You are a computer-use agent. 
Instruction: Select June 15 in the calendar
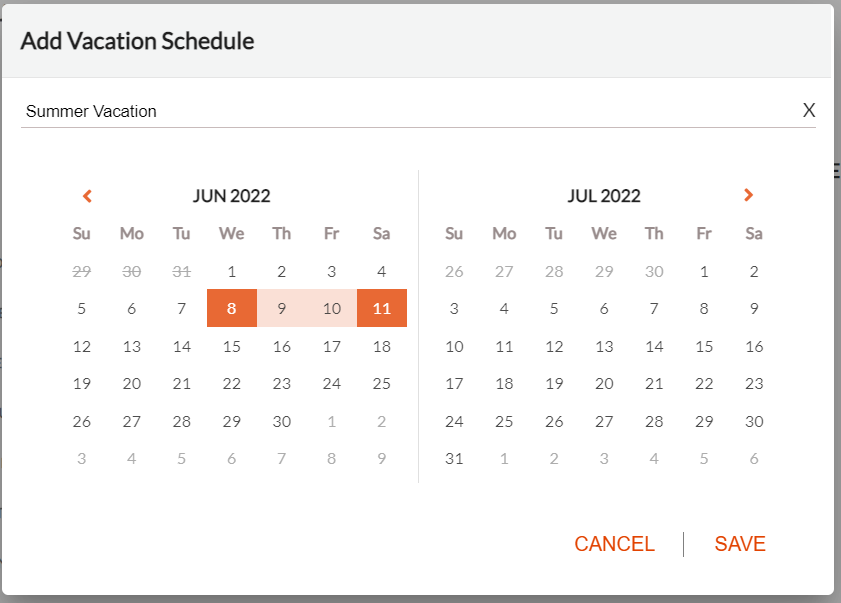[232, 346]
